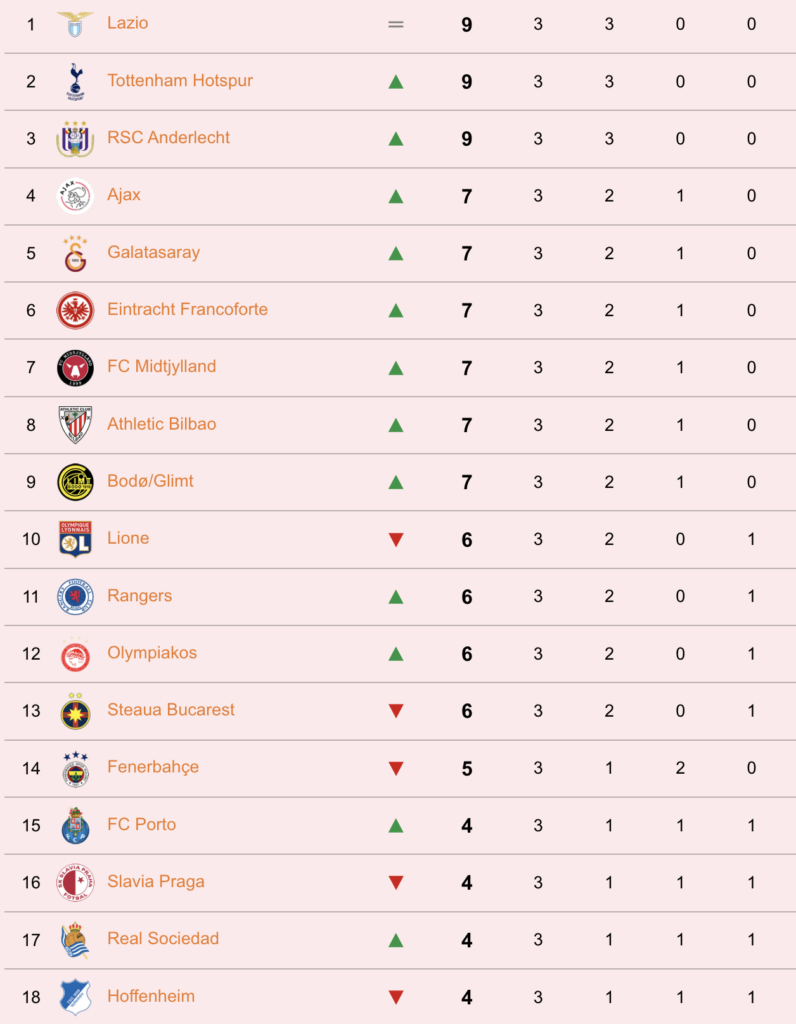Click the Lazio club crest
This screenshot has height=1024, width=796.
[75, 24]
